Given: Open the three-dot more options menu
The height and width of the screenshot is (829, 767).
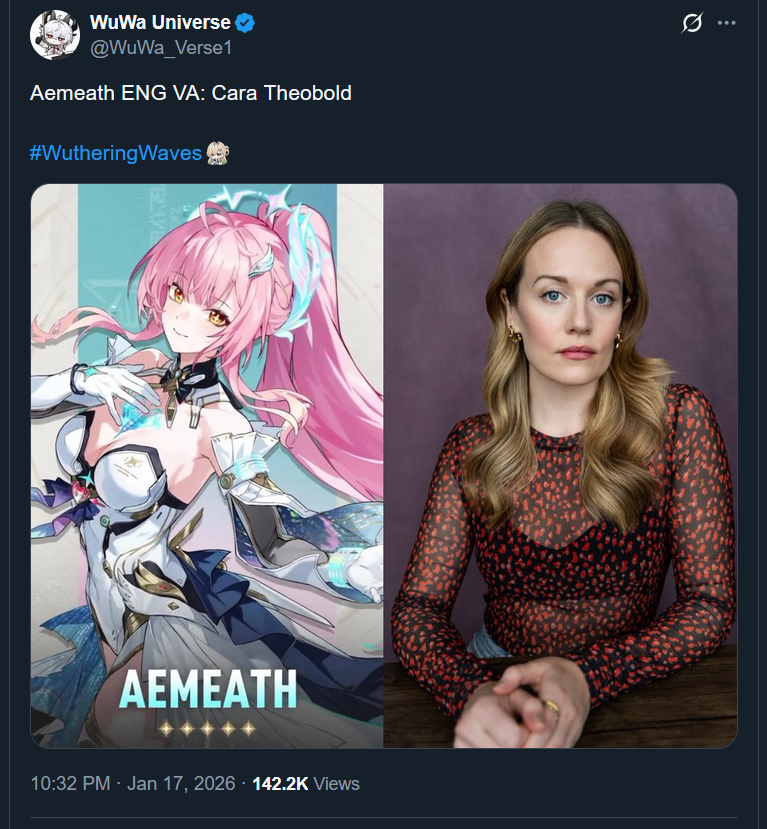Looking at the screenshot, I should click(726, 23).
